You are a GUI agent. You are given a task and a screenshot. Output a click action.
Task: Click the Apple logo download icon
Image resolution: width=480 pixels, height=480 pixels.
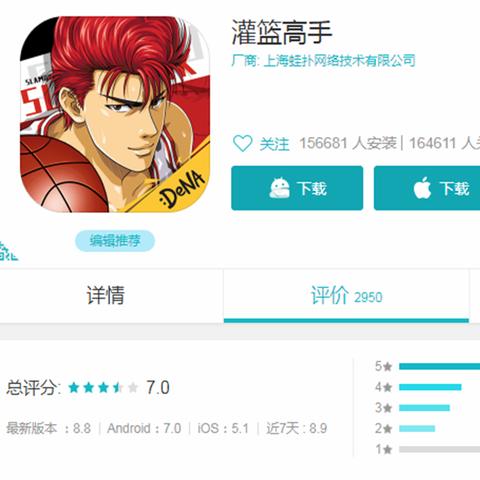coord(422,188)
